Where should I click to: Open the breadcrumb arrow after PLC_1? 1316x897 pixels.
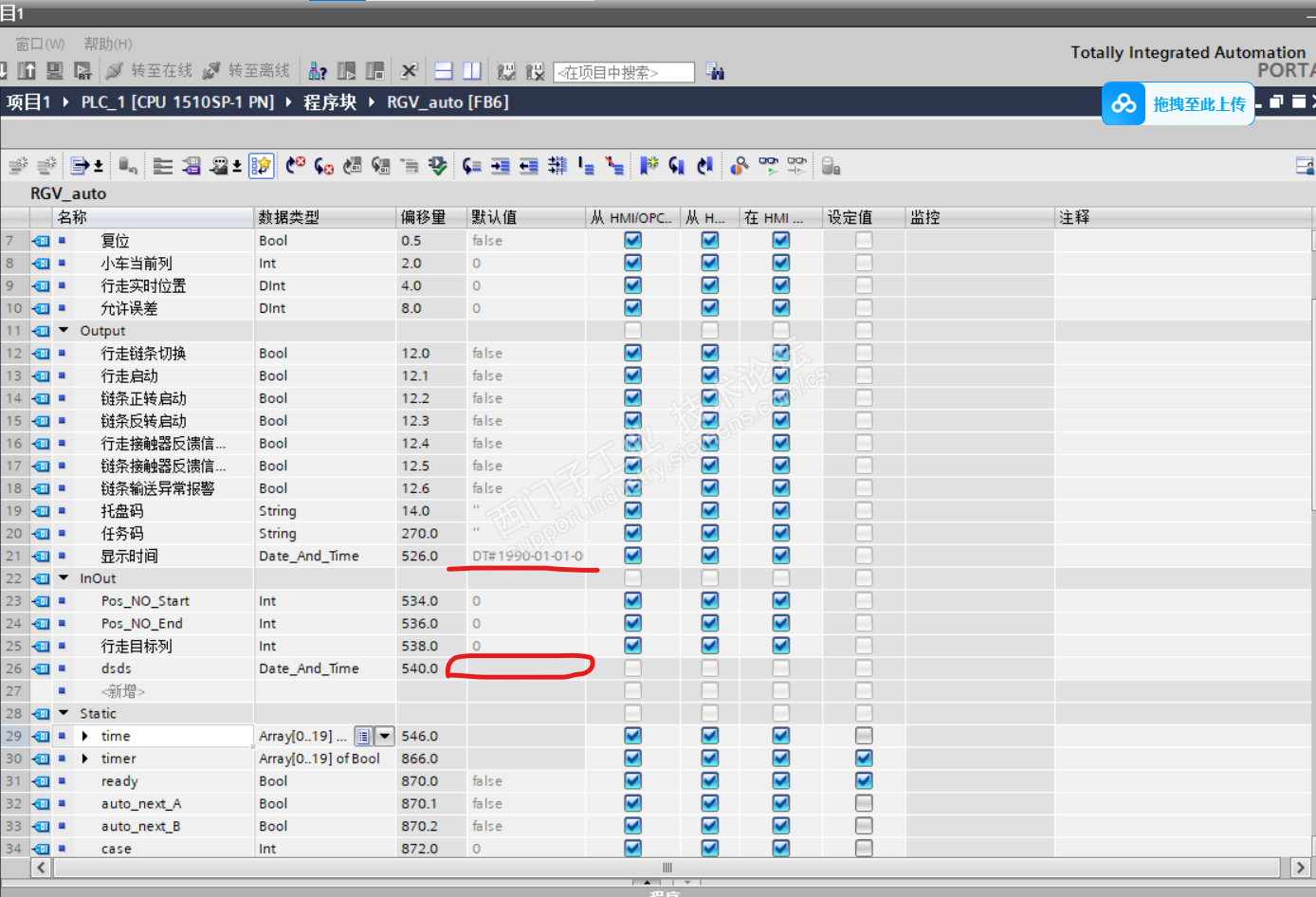pyautogui.click(x=289, y=101)
